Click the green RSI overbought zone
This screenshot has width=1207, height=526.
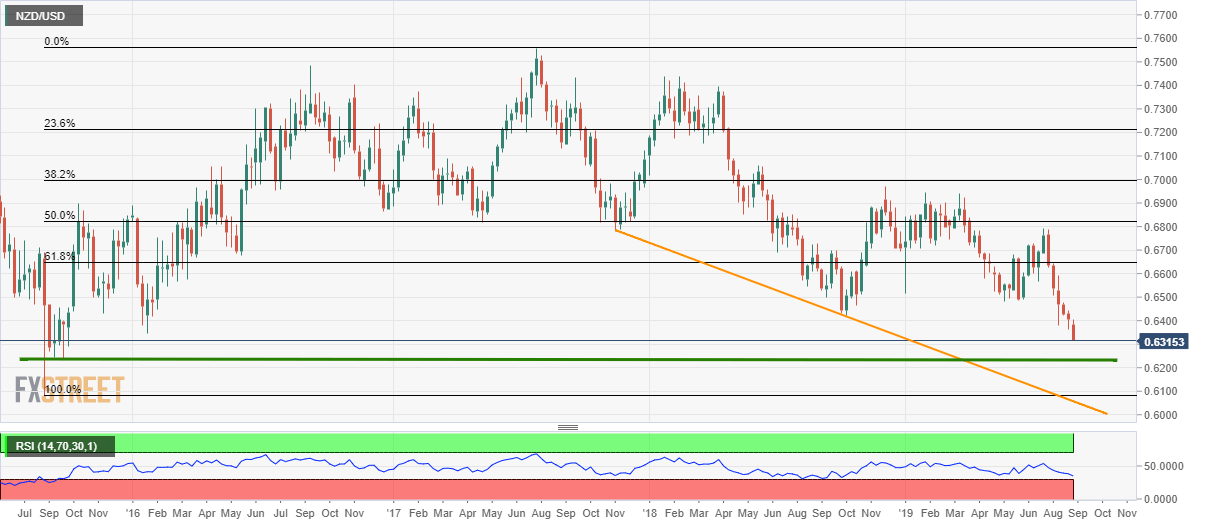600,443
